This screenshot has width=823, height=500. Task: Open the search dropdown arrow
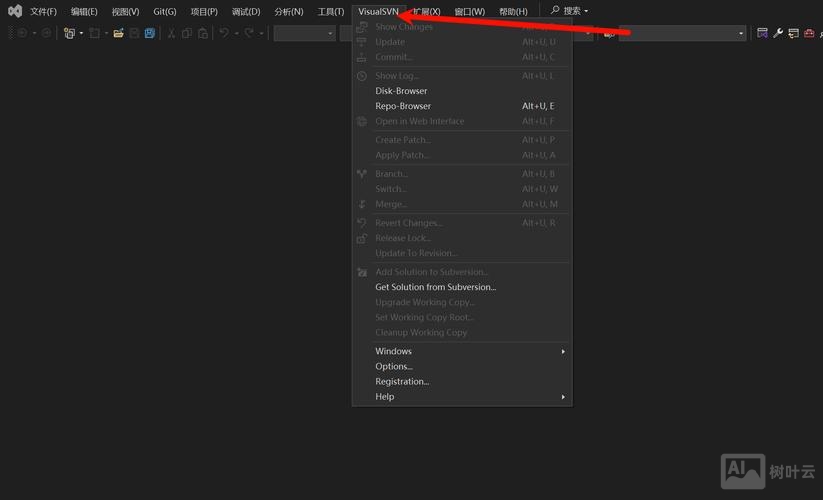click(586, 11)
